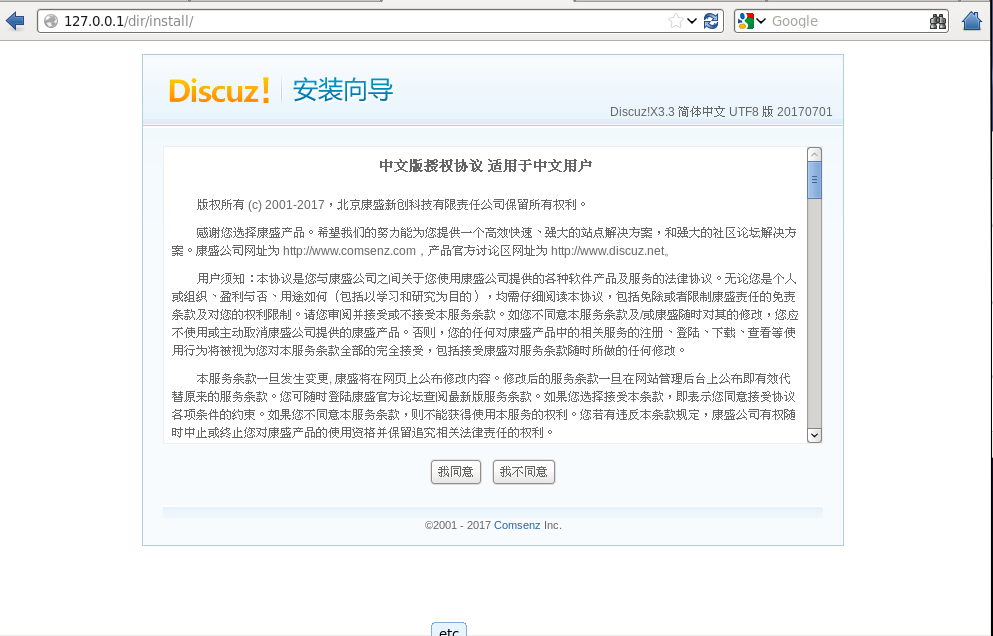This screenshot has height=636, width=993.
Task: Reload the page with the refresh icon
Action: [x=711, y=21]
